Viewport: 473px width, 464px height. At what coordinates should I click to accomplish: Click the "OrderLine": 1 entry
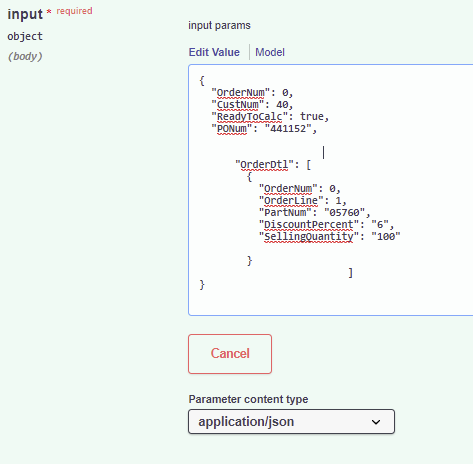[x=303, y=201]
